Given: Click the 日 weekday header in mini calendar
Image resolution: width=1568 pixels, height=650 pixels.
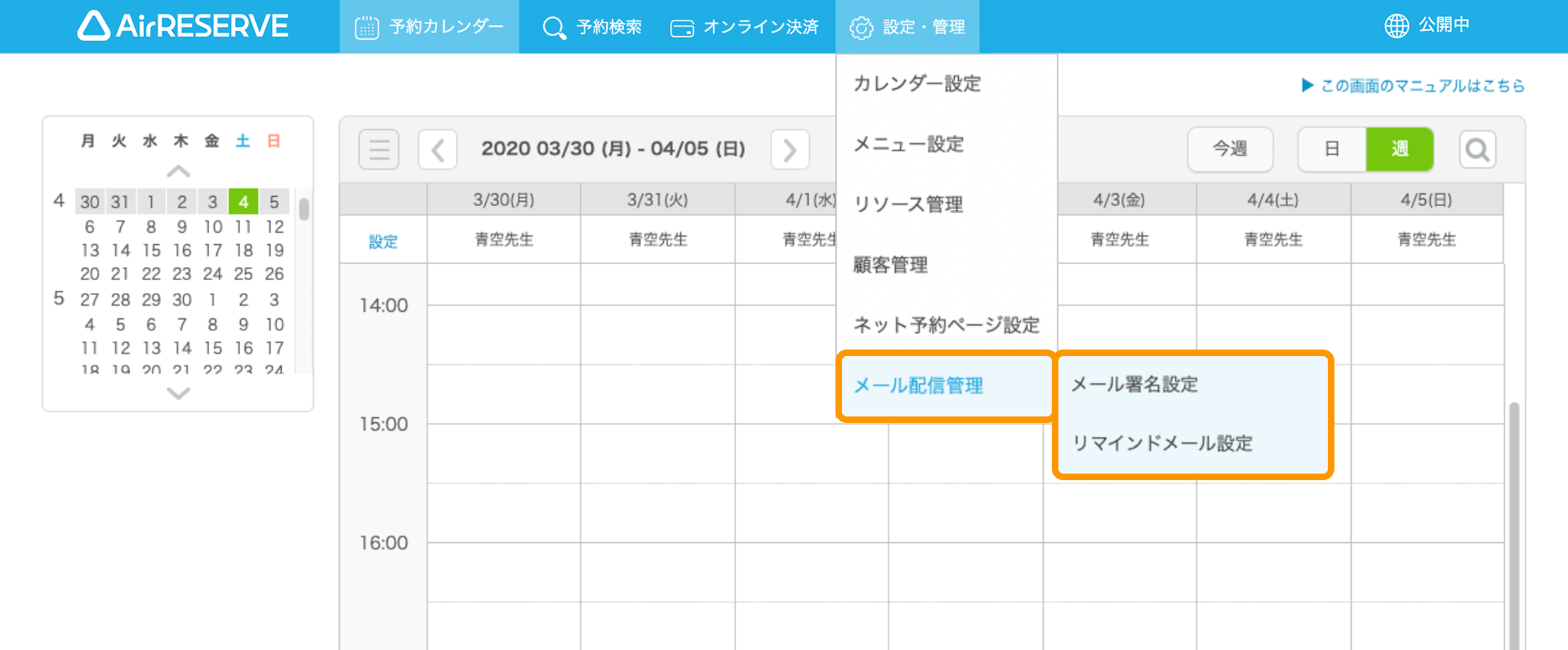Looking at the screenshot, I should click(x=274, y=141).
